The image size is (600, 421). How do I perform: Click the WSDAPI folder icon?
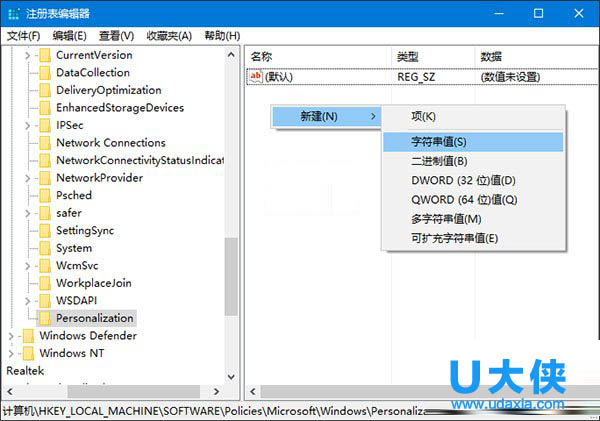(x=45, y=300)
